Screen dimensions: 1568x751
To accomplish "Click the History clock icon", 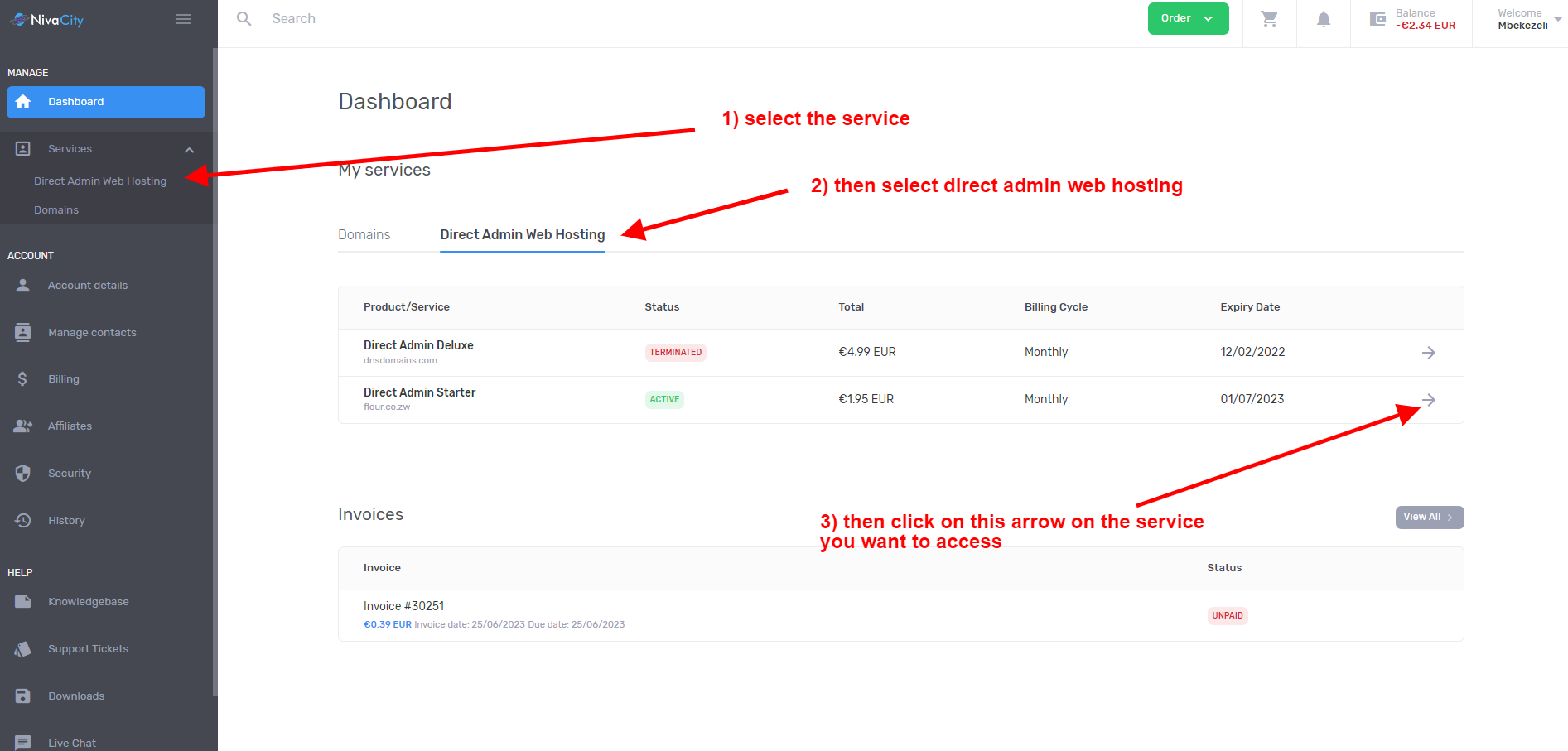I will coord(23,521).
